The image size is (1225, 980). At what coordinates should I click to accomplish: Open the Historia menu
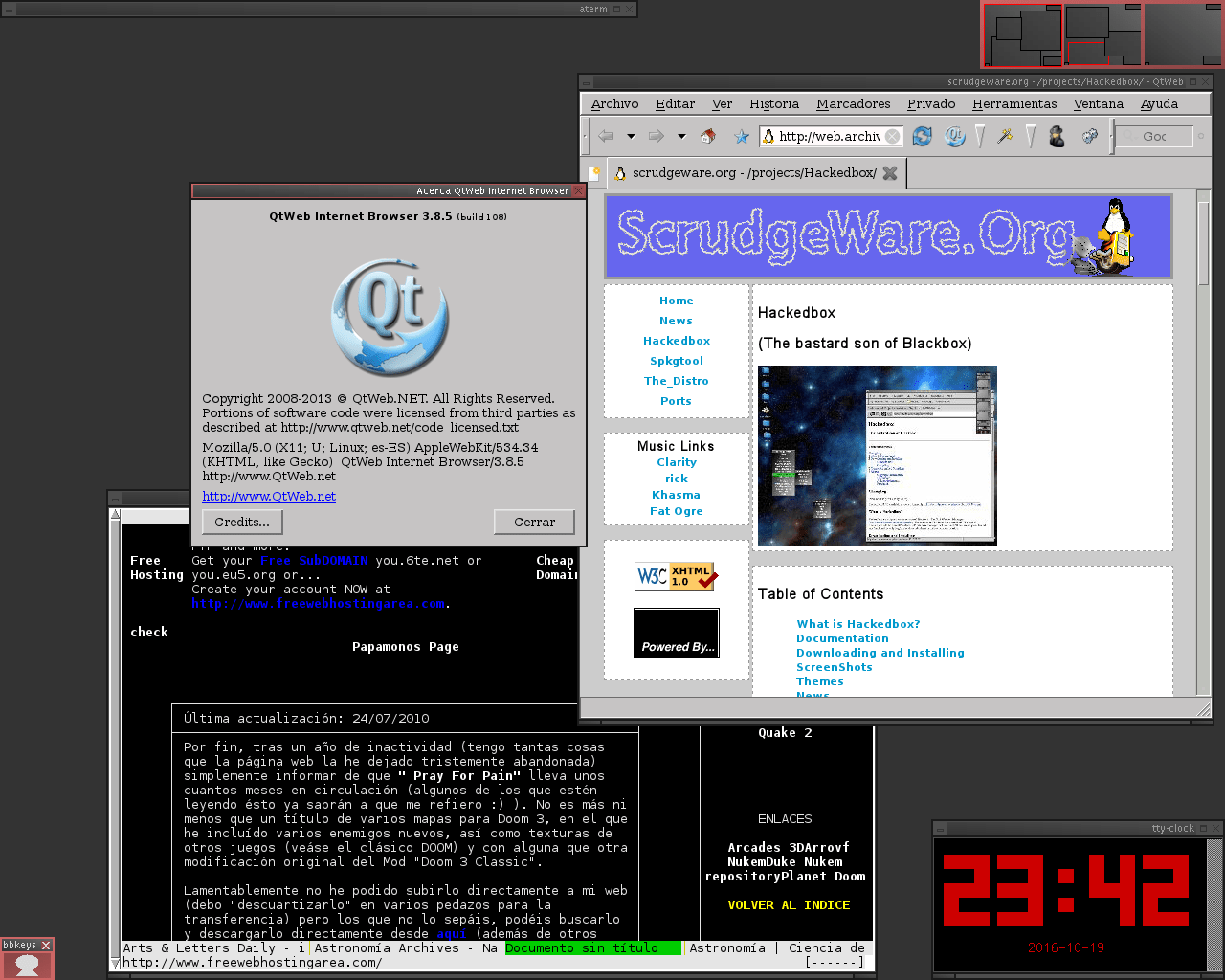tap(773, 103)
